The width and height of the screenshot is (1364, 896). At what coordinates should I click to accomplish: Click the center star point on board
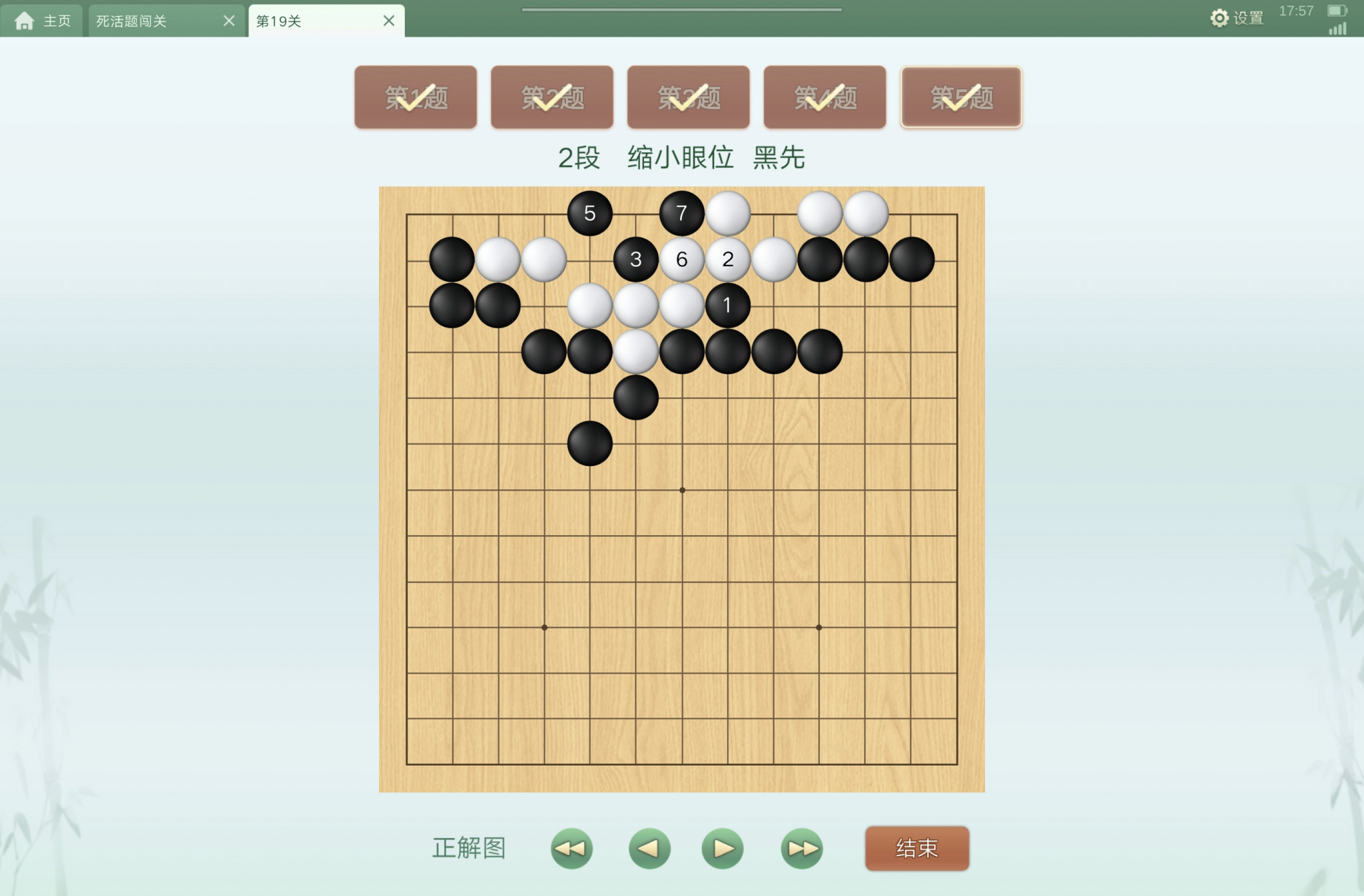tap(682, 490)
